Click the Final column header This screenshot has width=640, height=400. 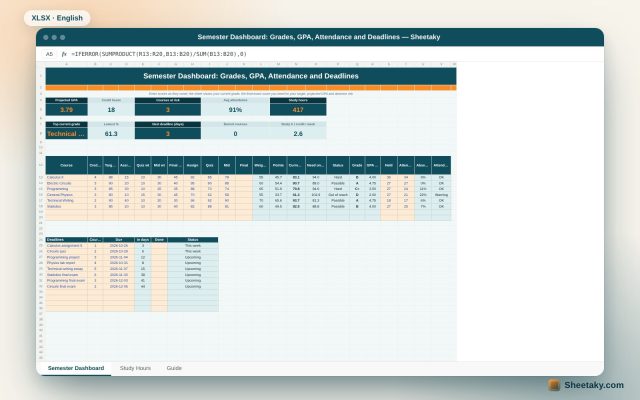tap(244, 165)
